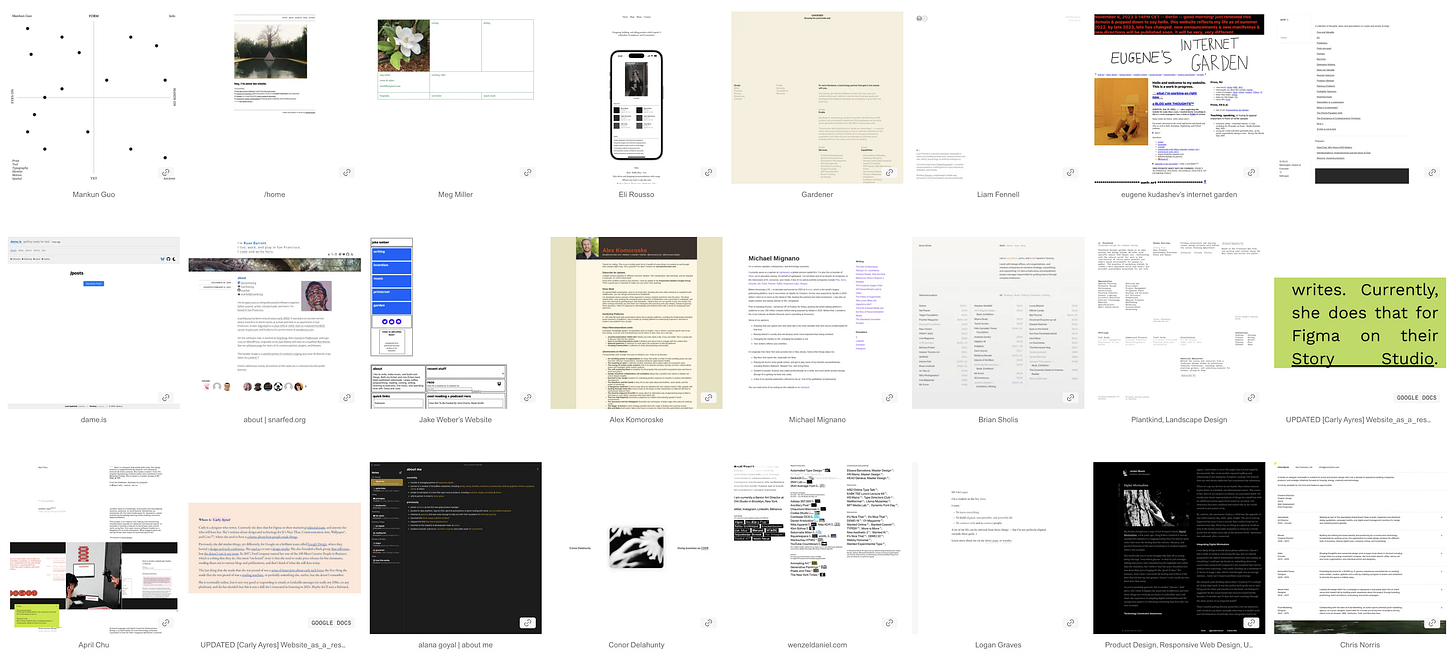Click link icon on Jake Weber's Website card
Viewport: 1456px width, 653px height.
[528, 397]
